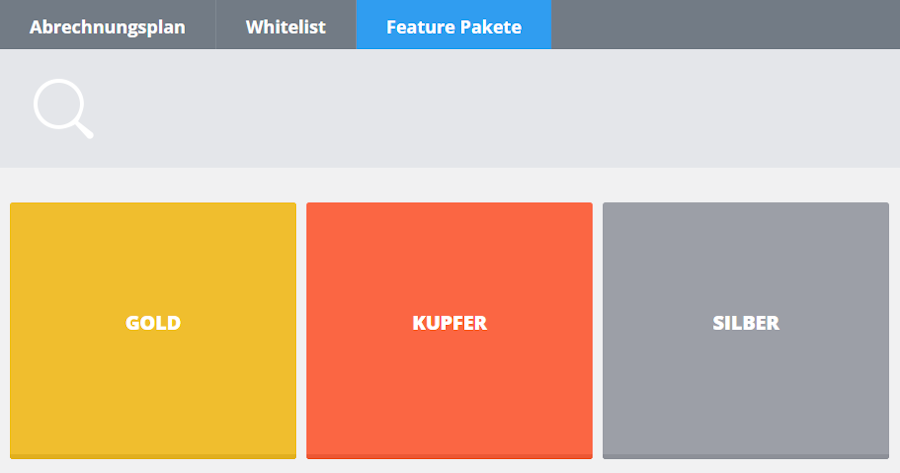The image size is (900, 473).
Task: Click the GOLD label text
Action: (153, 323)
